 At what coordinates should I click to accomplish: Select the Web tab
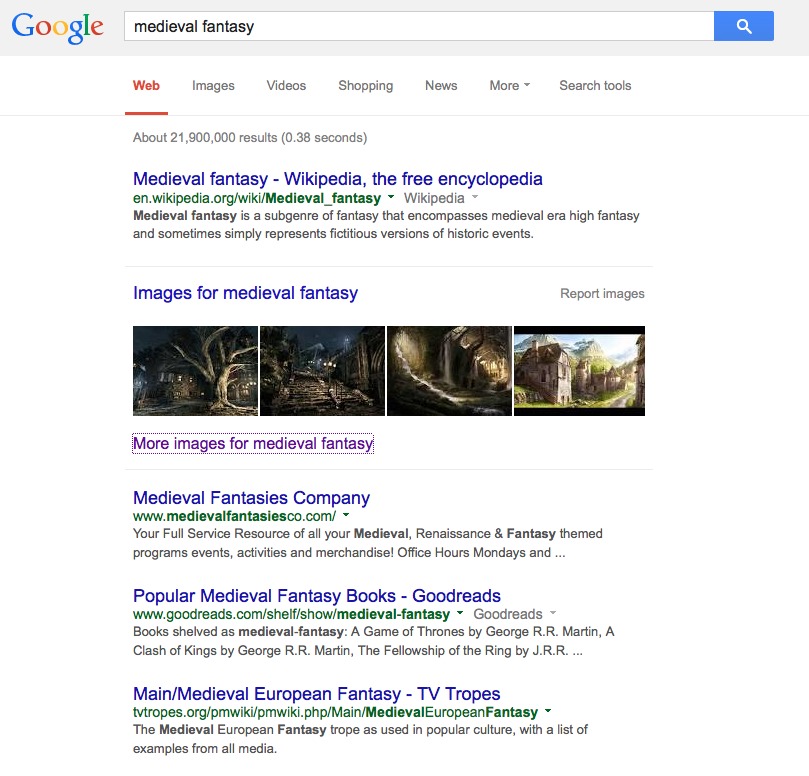pos(146,86)
